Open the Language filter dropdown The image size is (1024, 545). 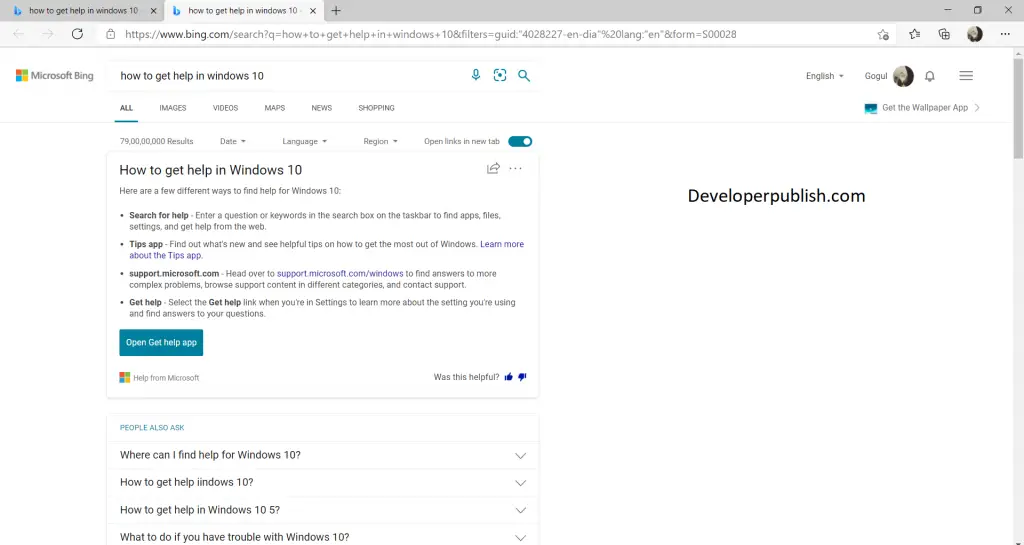tap(304, 141)
